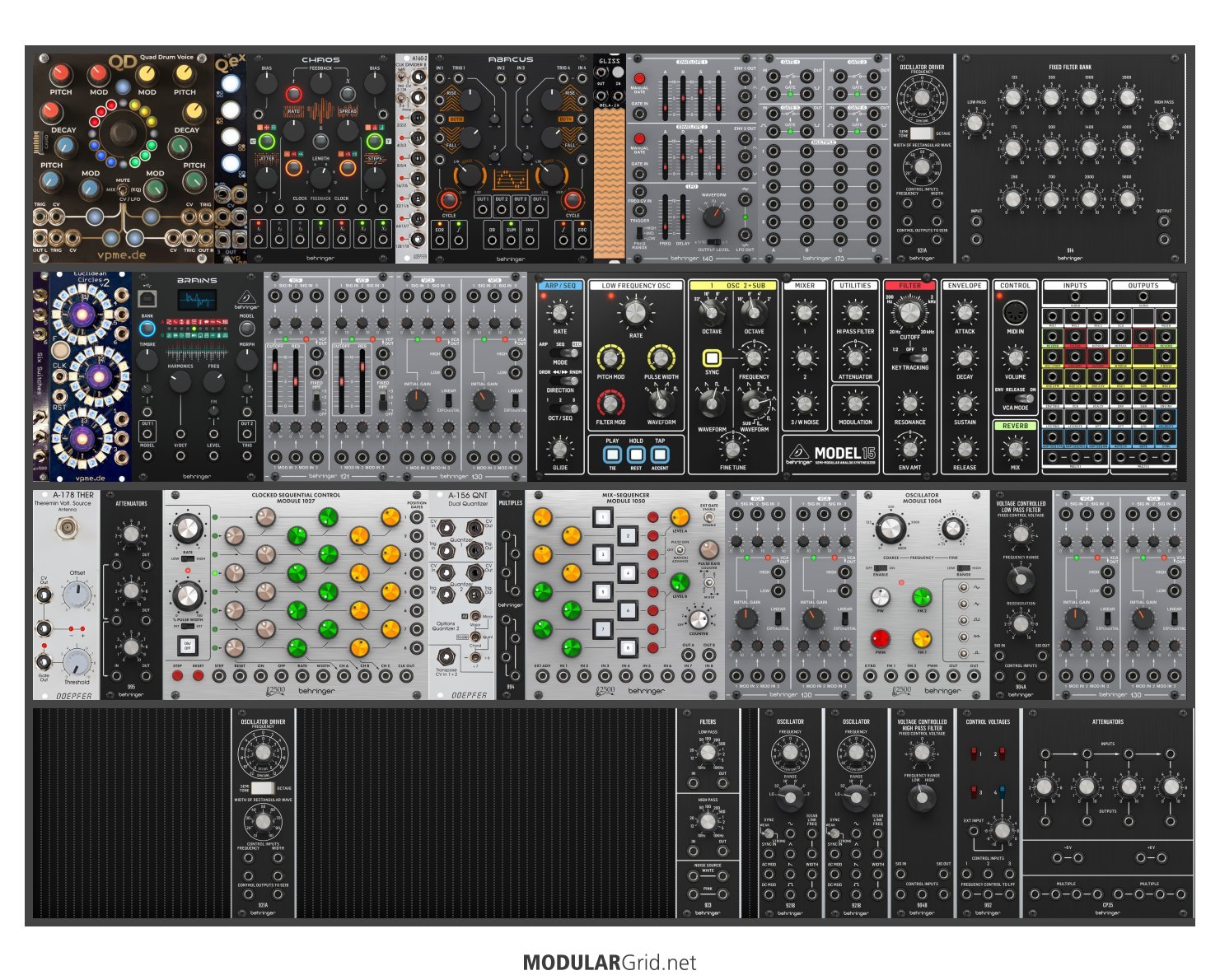Screen dimensions: 1220x980
Task: Click the Cutoff knob in Model 15 Filter
Action: (909, 313)
